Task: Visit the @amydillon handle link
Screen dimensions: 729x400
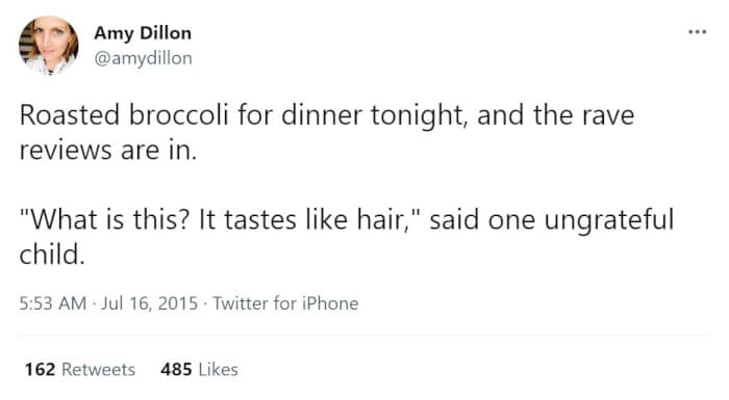Action: click(143, 58)
